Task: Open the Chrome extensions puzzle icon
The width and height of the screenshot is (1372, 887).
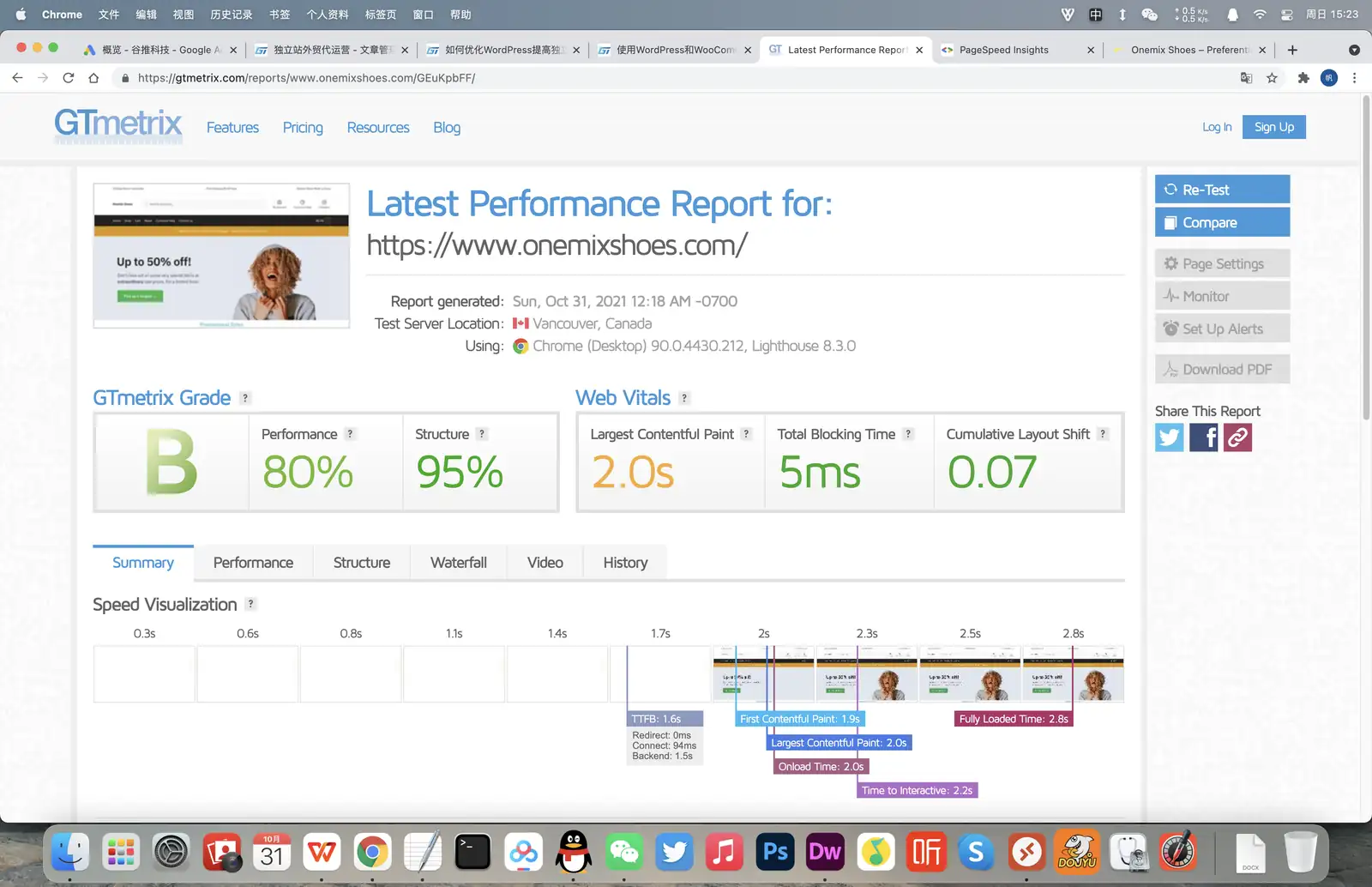Action: click(x=1303, y=78)
